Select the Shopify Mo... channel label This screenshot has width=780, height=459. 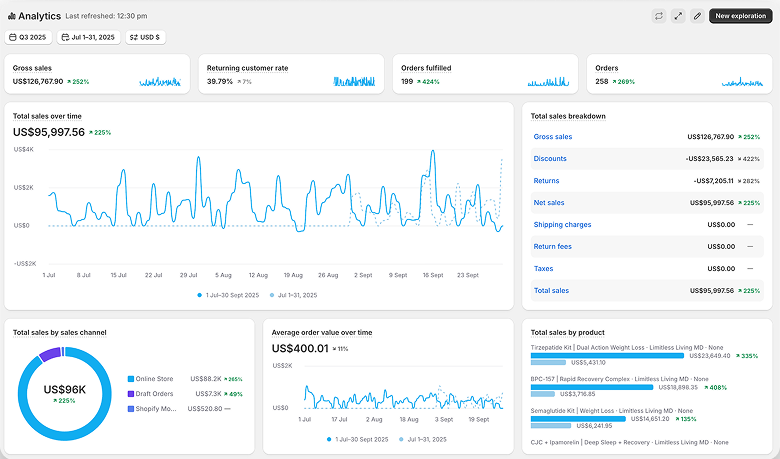(156, 409)
